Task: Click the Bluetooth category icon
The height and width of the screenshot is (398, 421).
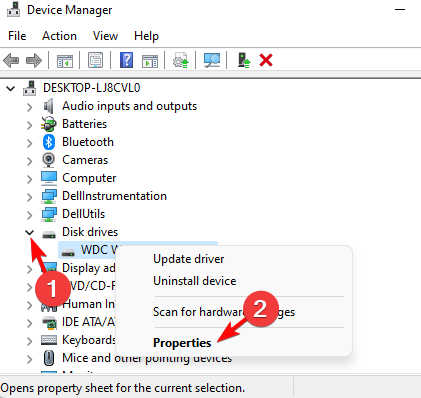Action: pyautogui.click(x=49, y=142)
